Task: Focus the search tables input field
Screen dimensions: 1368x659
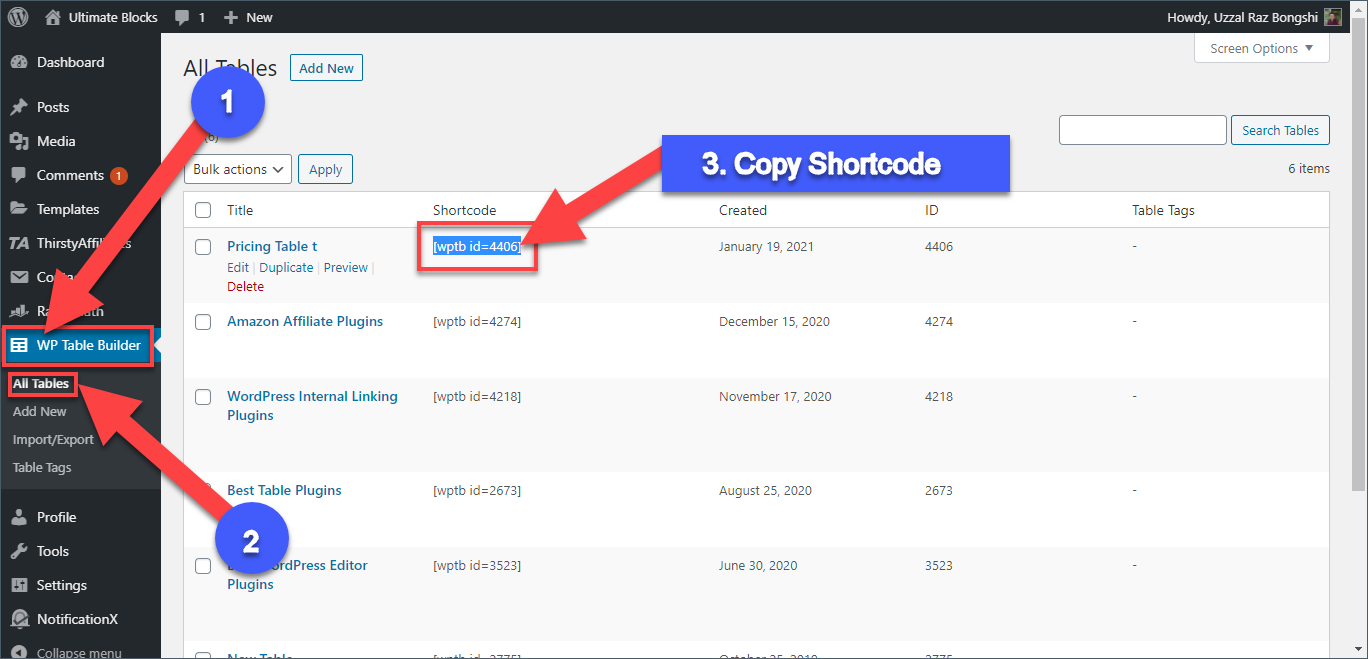Action: pyautogui.click(x=1142, y=130)
